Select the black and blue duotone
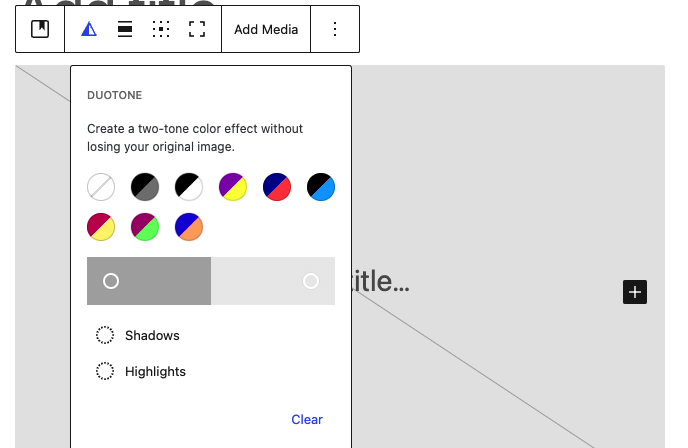This screenshot has width=688, height=448. pos(321,187)
